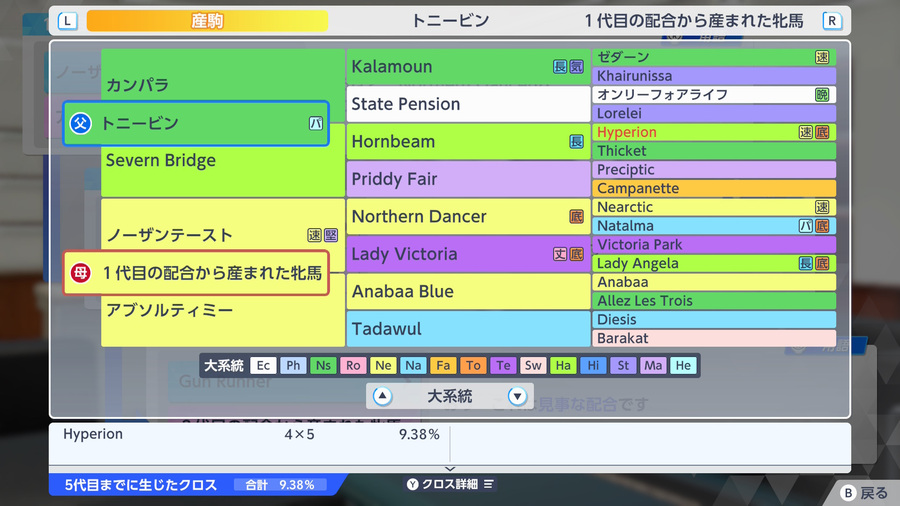Click the 底 badge on Northern Dancer
The width and height of the screenshot is (900, 506).
click(576, 216)
